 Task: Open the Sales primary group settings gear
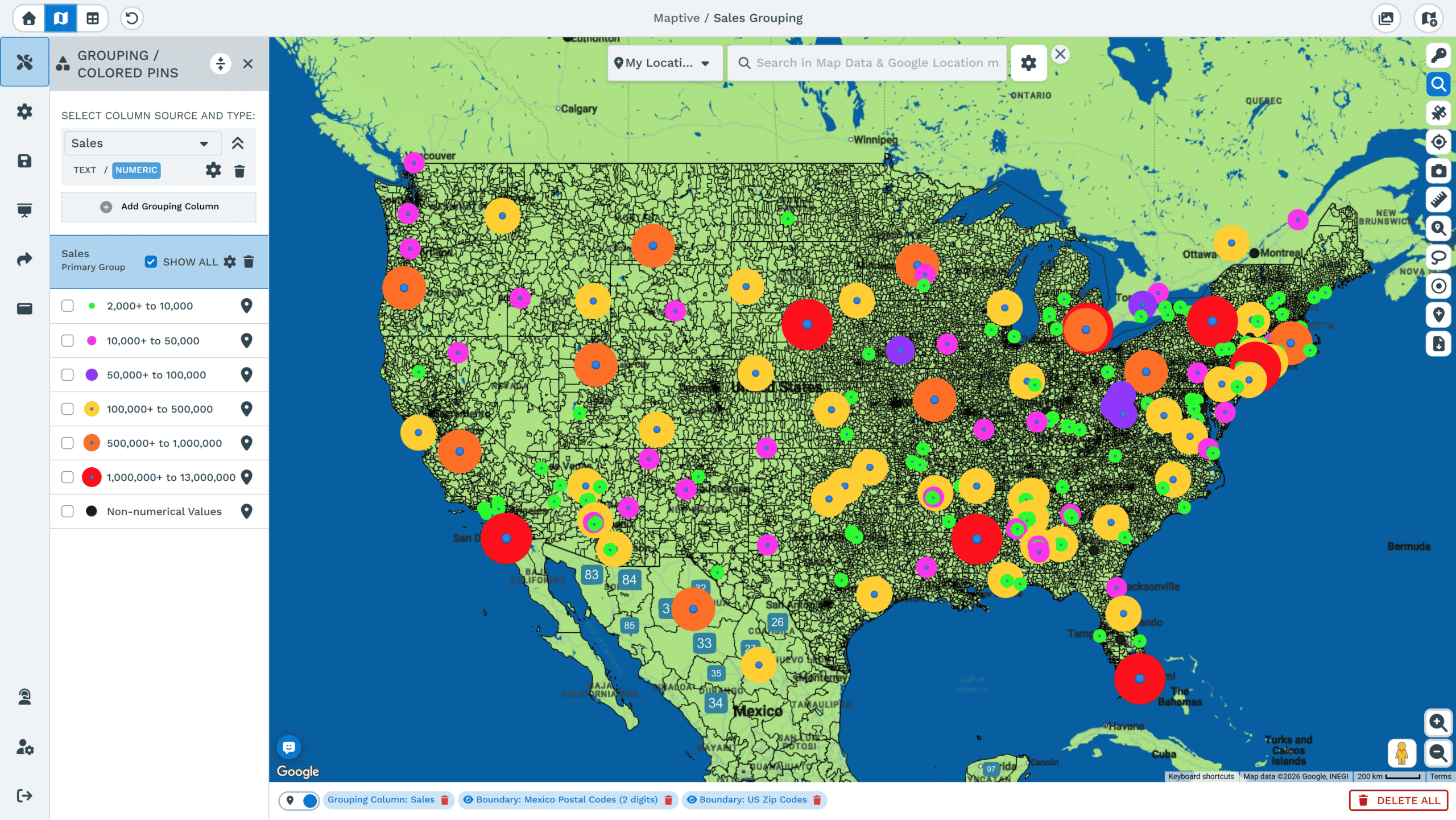tap(230, 262)
